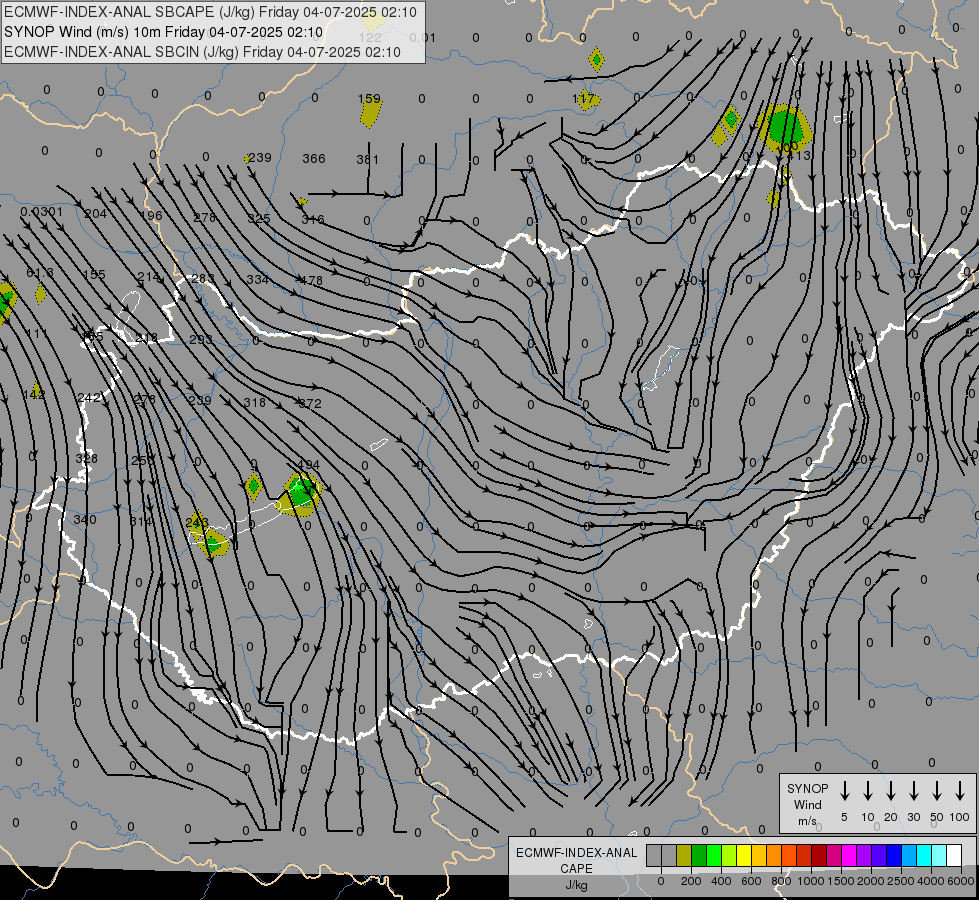
Task: Pick the dark red CAPE legend swatch
Action: click(x=819, y=856)
